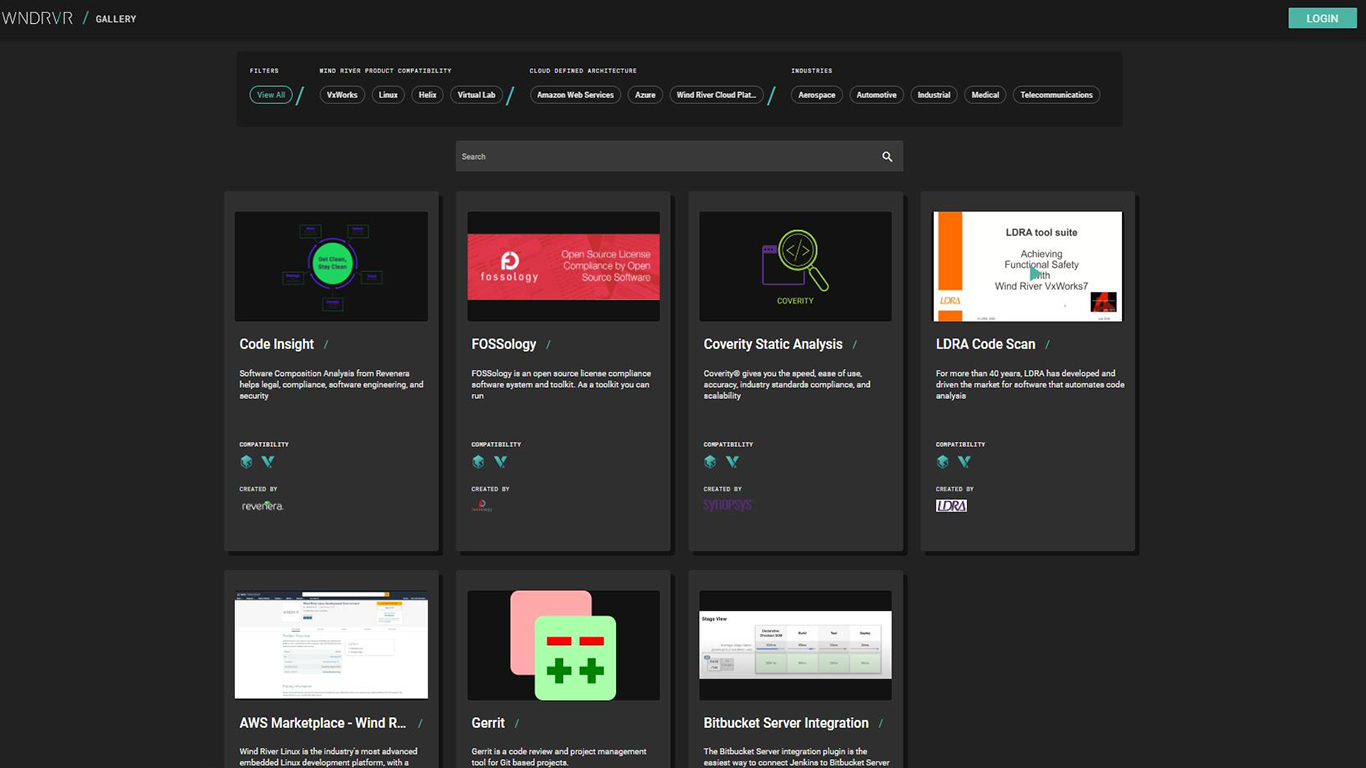Viewport: 1366px width, 768px height.
Task: Click the Wind River Linux description text
Action: (x=329, y=757)
